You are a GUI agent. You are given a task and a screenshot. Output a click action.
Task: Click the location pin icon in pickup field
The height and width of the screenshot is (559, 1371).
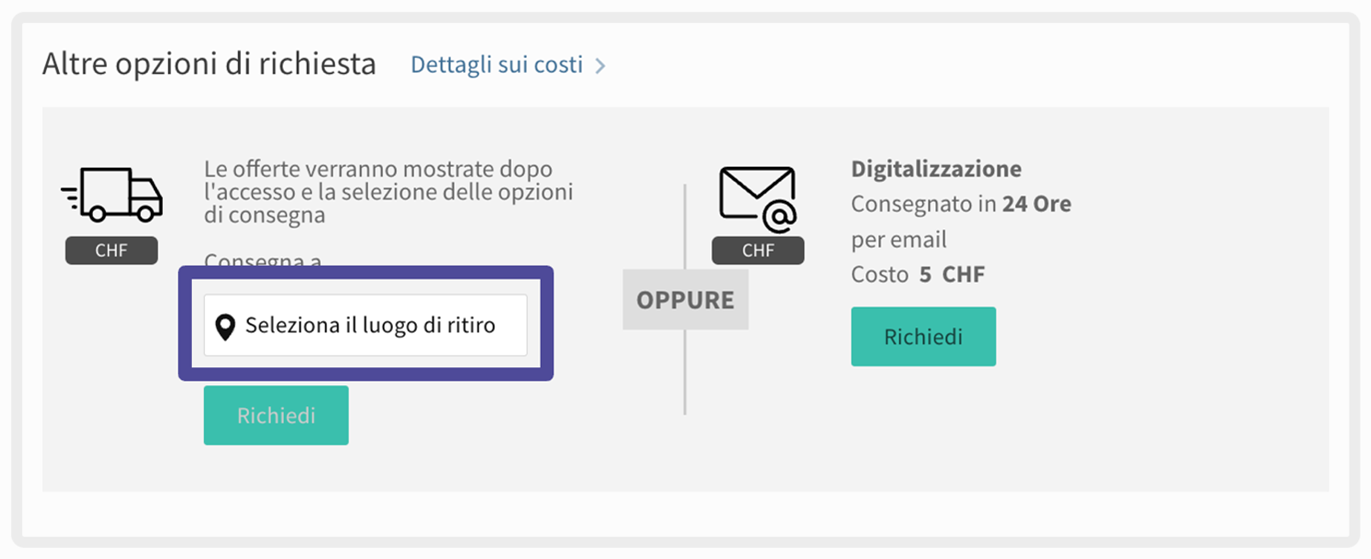(226, 326)
